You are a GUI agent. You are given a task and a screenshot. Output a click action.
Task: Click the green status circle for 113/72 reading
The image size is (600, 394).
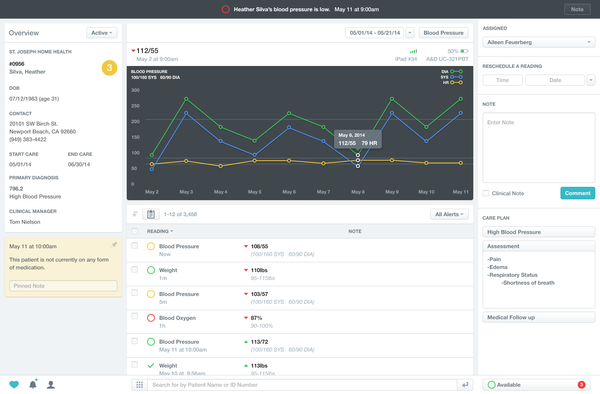[151, 342]
